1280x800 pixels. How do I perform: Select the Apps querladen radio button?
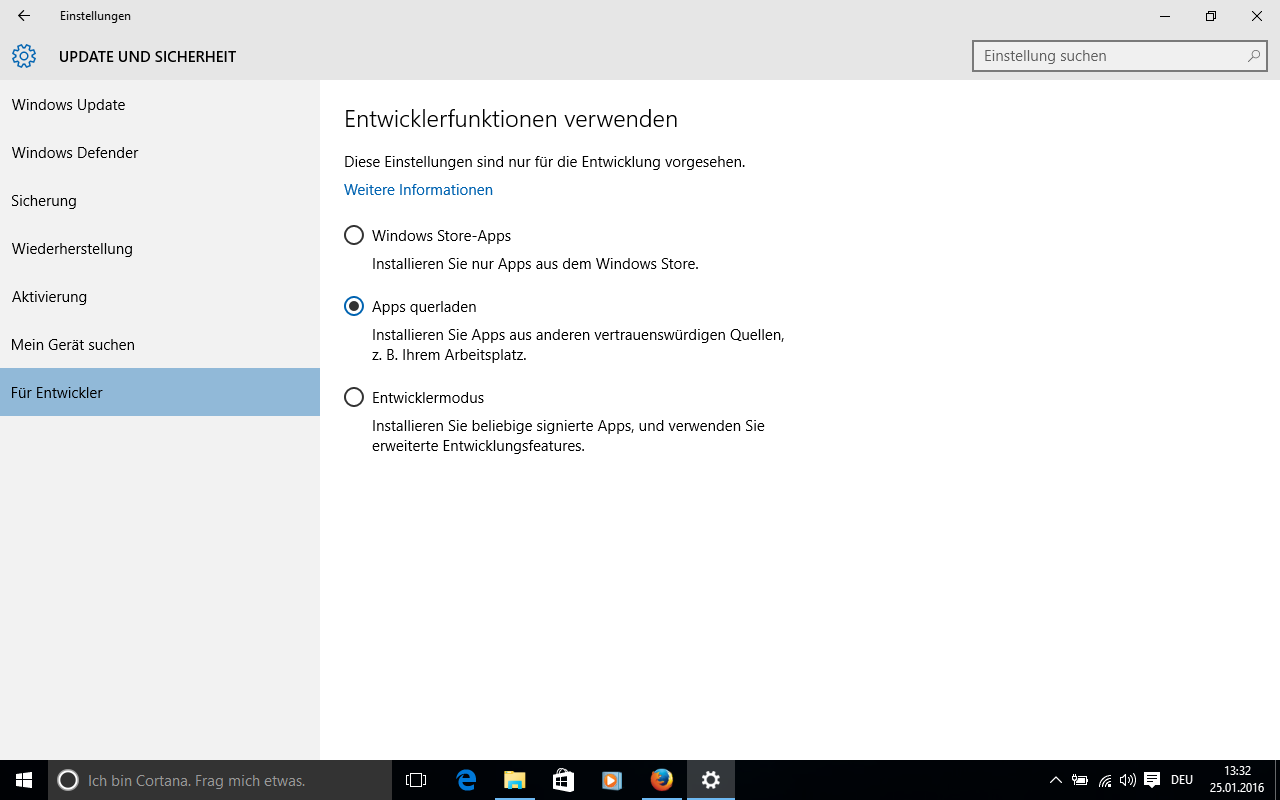pyautogui.click(x=354, y=307)
